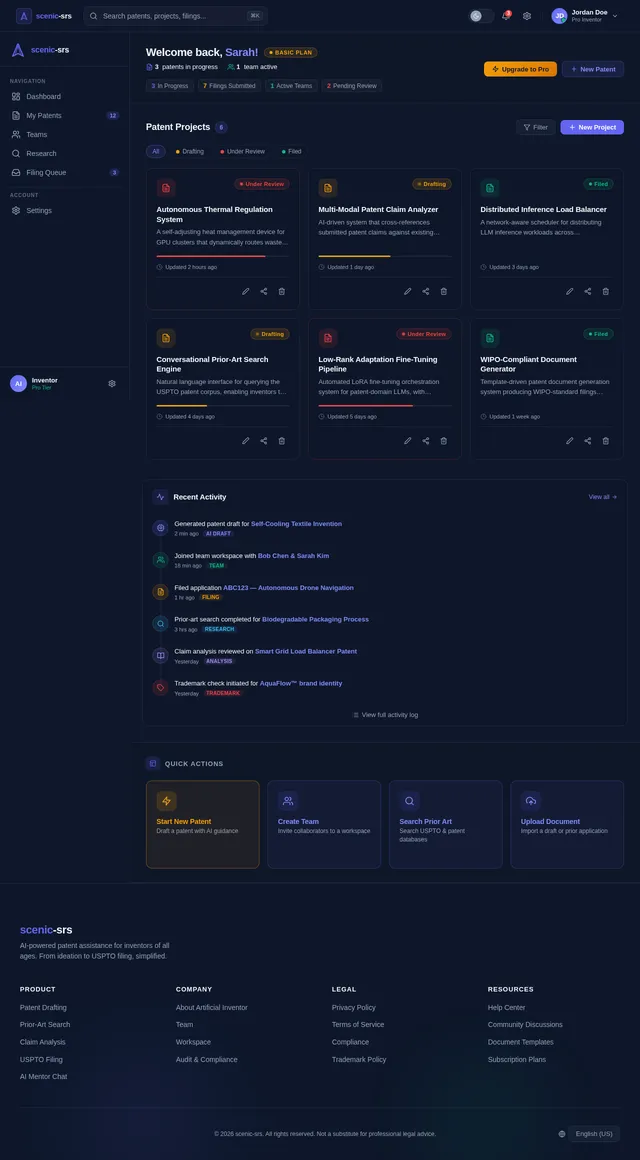
Task: Delete the Autonomous Thermal Regulation System project
Action: [281, 291]
